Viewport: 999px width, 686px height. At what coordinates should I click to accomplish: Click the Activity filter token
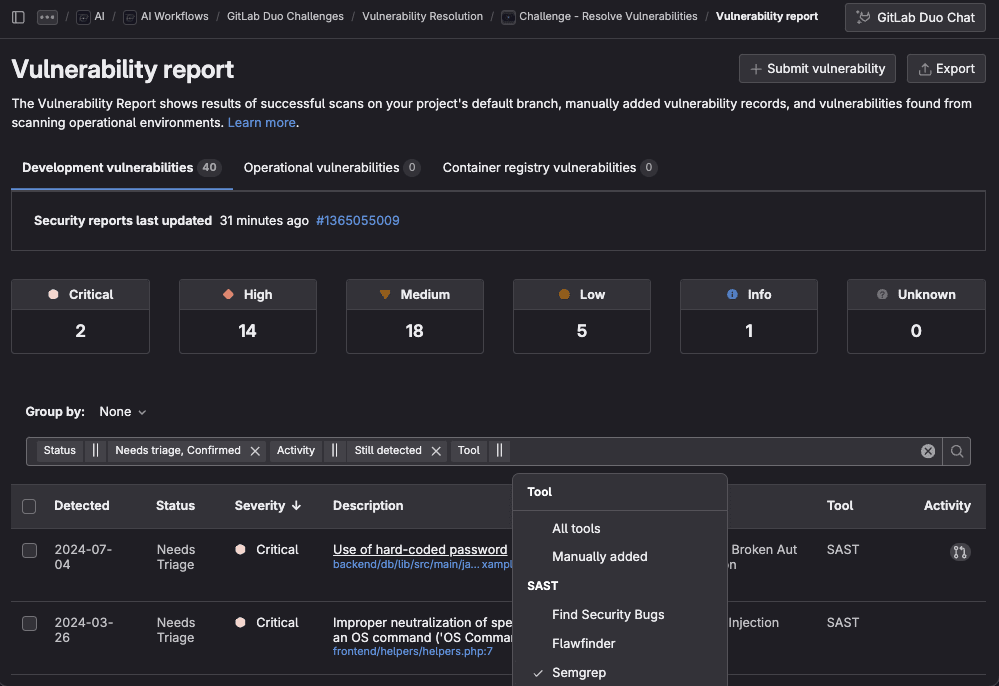tap(296, 450)
